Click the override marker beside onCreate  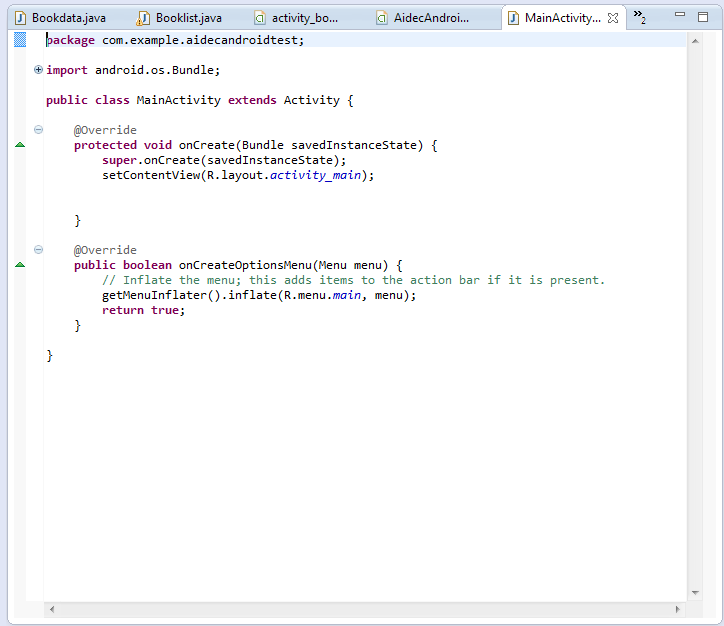20,145
